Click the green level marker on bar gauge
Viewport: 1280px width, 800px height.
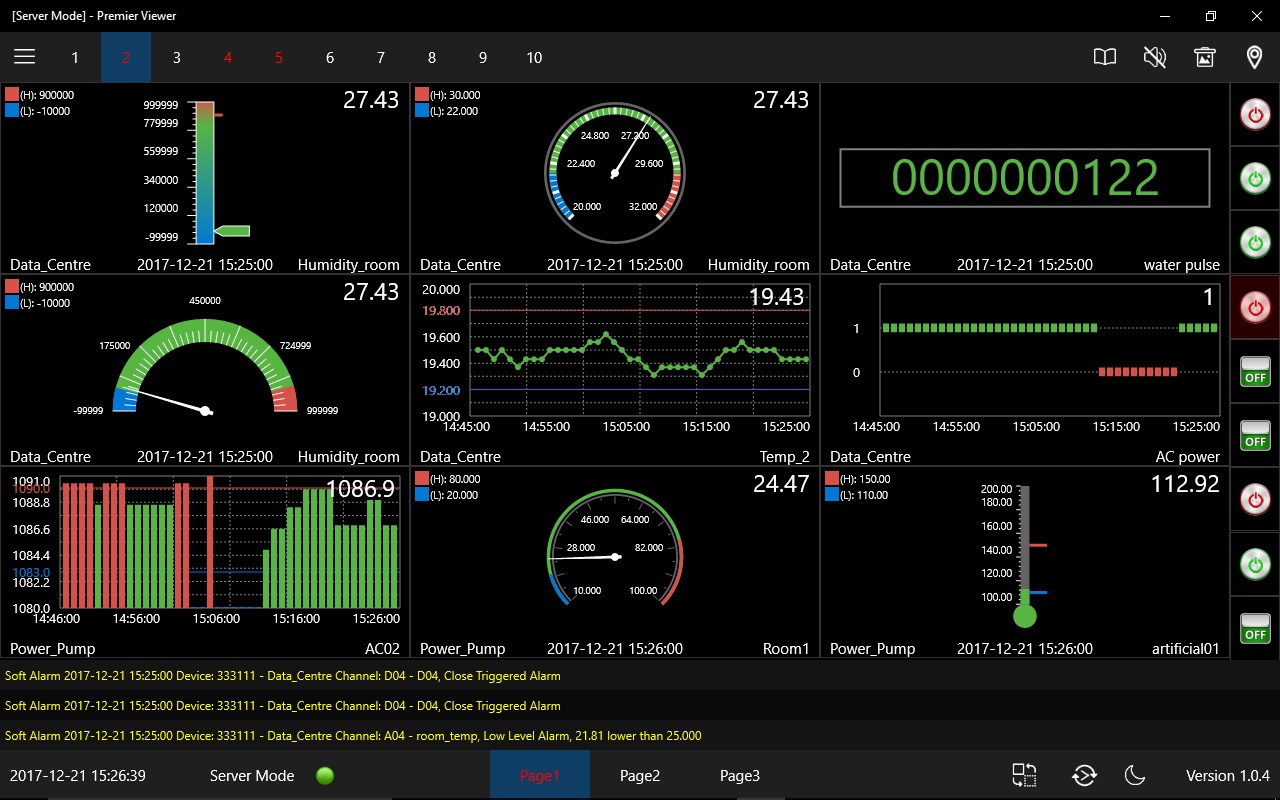point(232,231)
